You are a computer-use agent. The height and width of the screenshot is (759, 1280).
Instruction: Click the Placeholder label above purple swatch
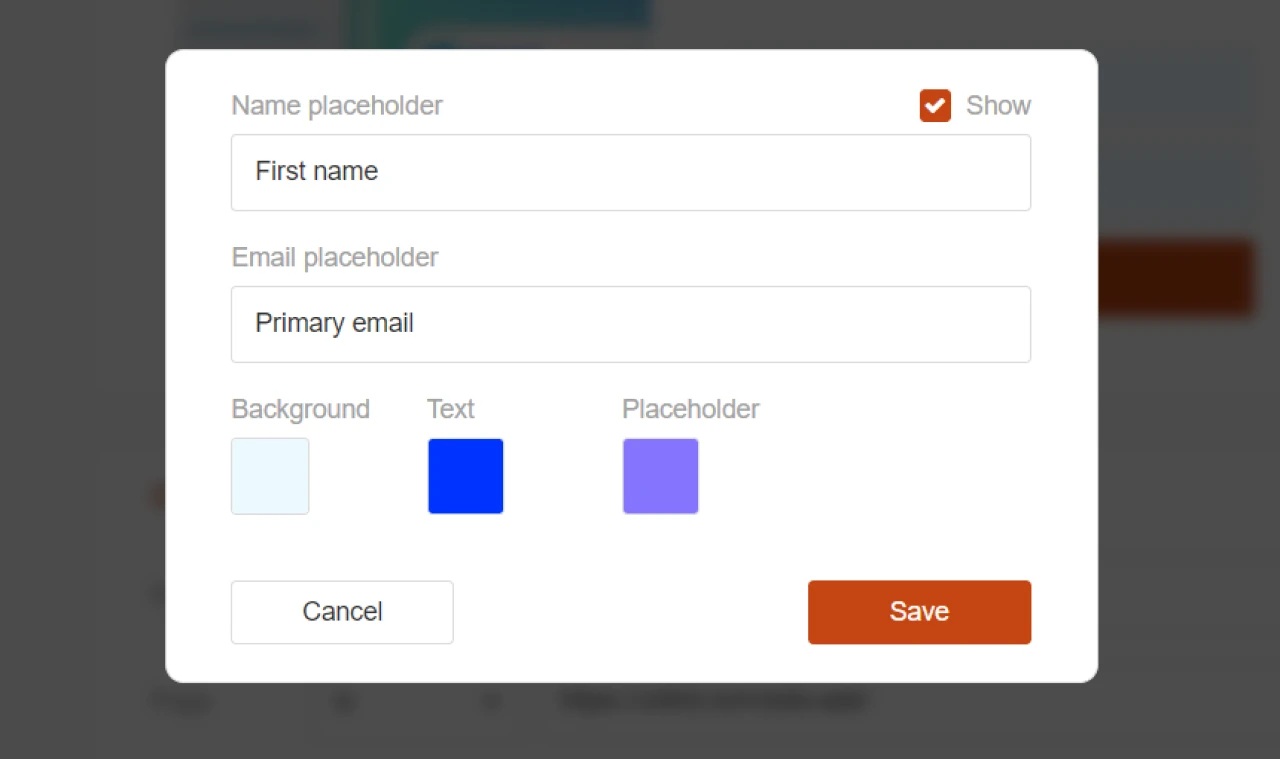click(x=690, y=410)
